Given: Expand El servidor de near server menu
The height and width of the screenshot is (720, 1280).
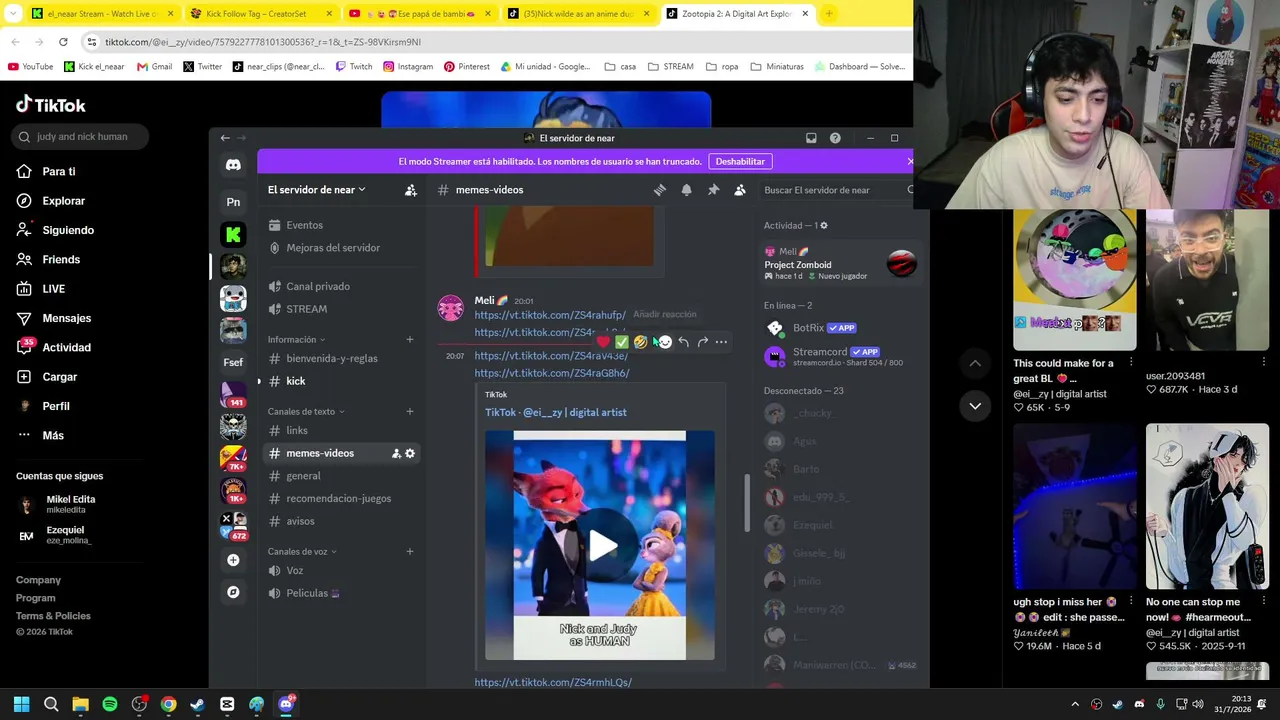Looking at the screenshot, I should click(x=316, y=190).
